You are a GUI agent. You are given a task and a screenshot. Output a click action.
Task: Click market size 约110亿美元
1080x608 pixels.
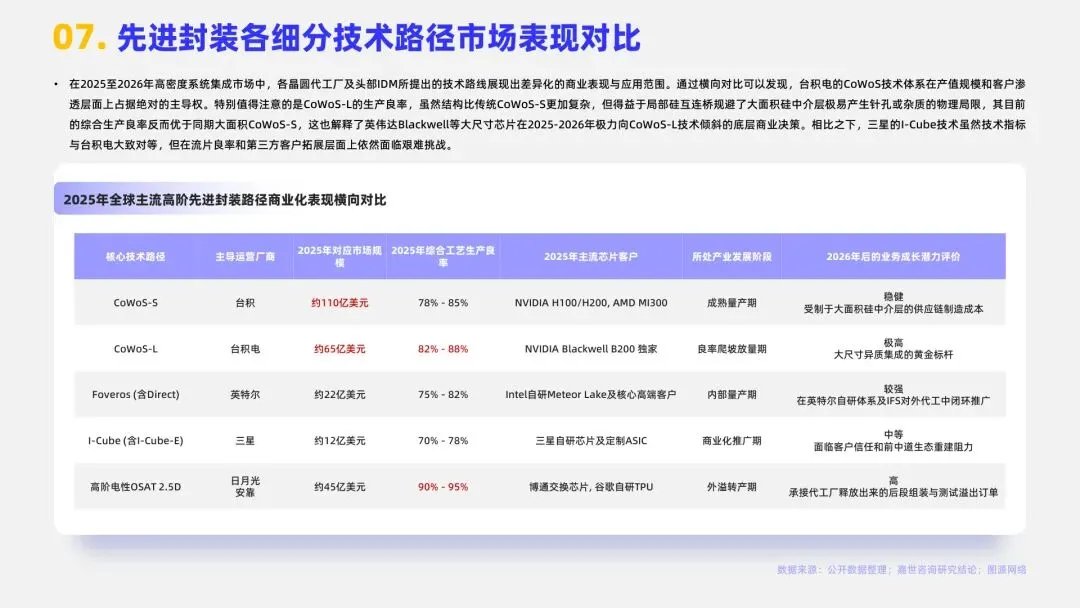pyautogui.click(x=340, y=302)
